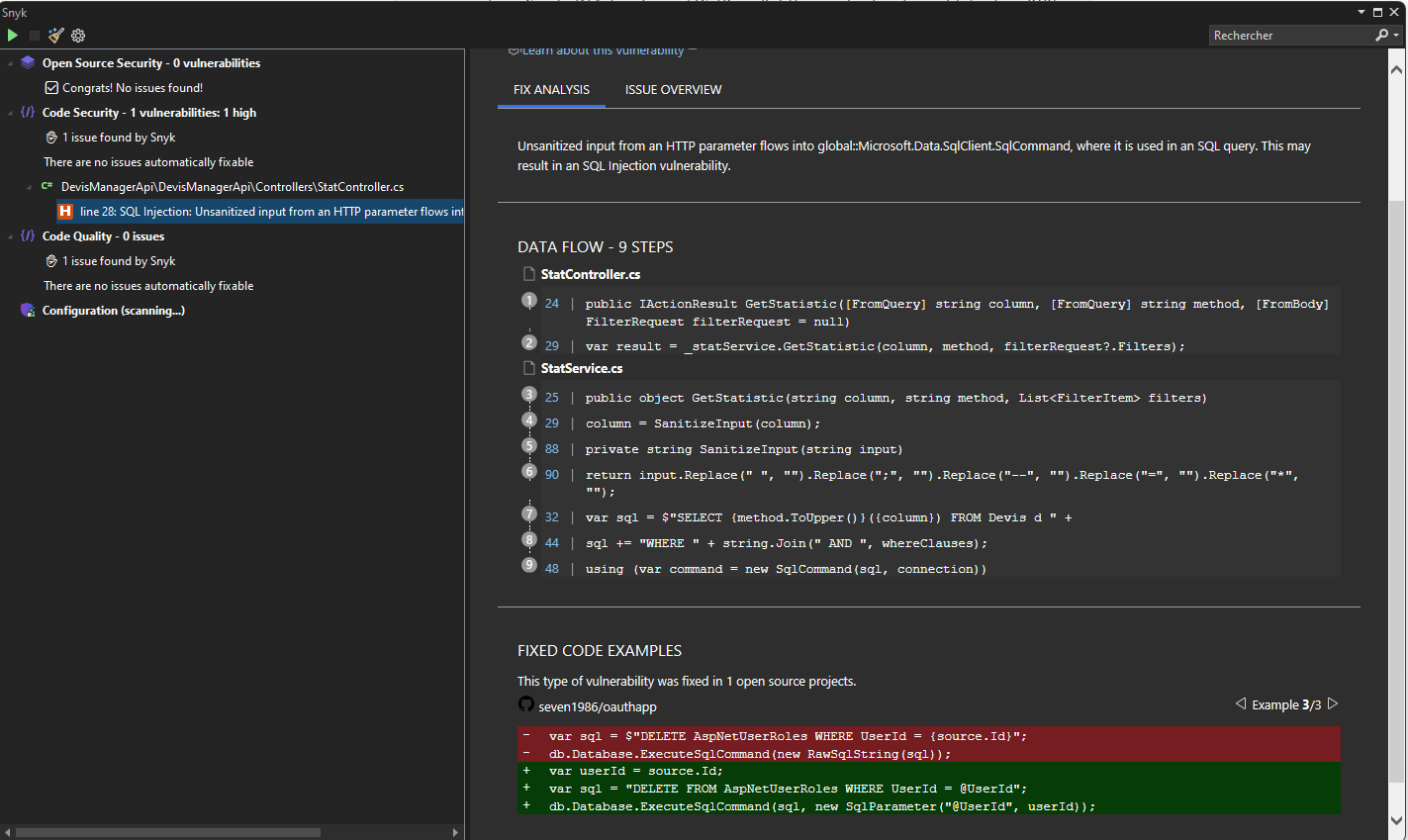Show the previous fixed code example arrow
The image size is (1408, 840).
tap(1241, 703)
